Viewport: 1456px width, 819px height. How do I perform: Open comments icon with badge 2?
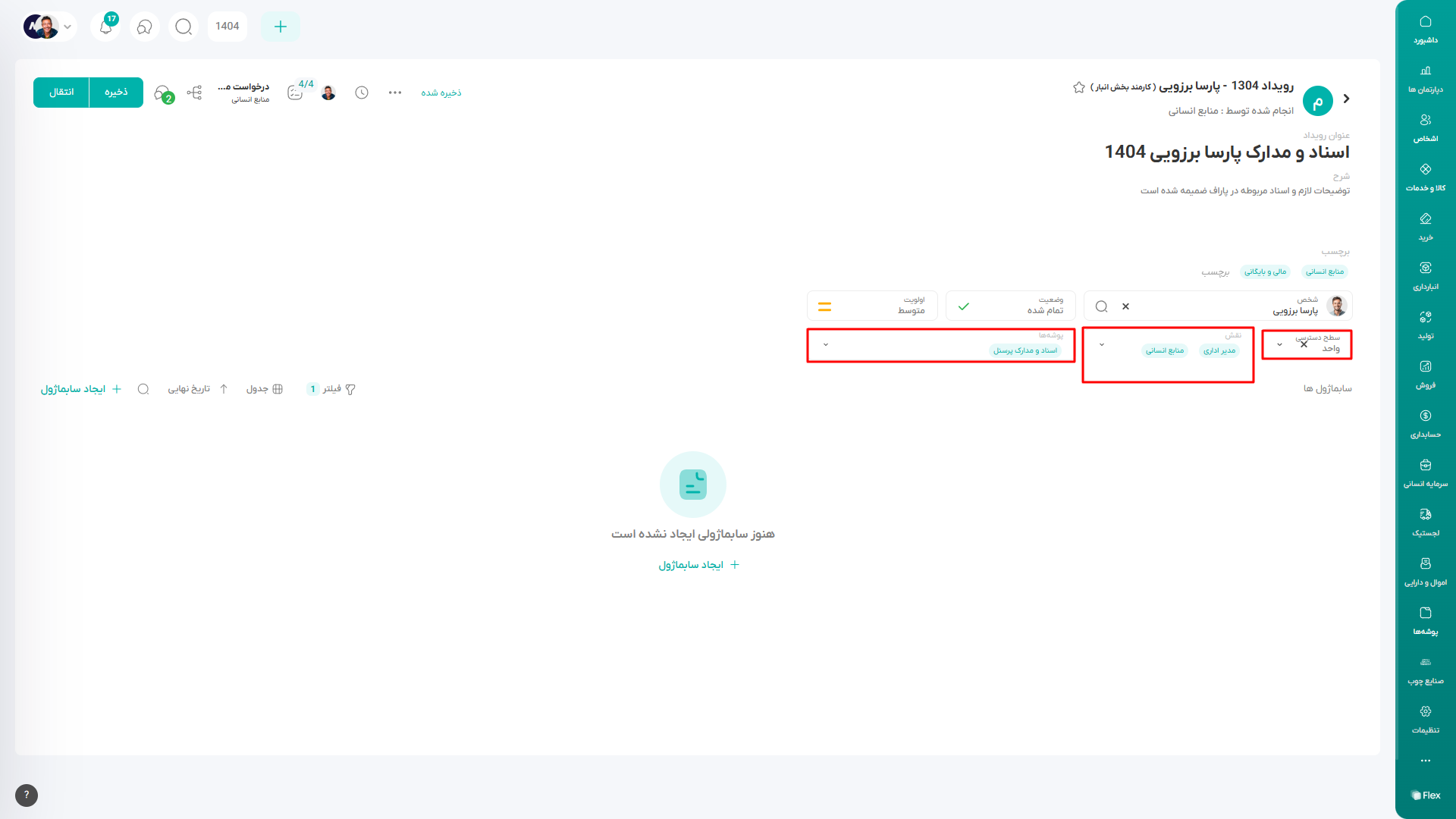pos(162,93)
